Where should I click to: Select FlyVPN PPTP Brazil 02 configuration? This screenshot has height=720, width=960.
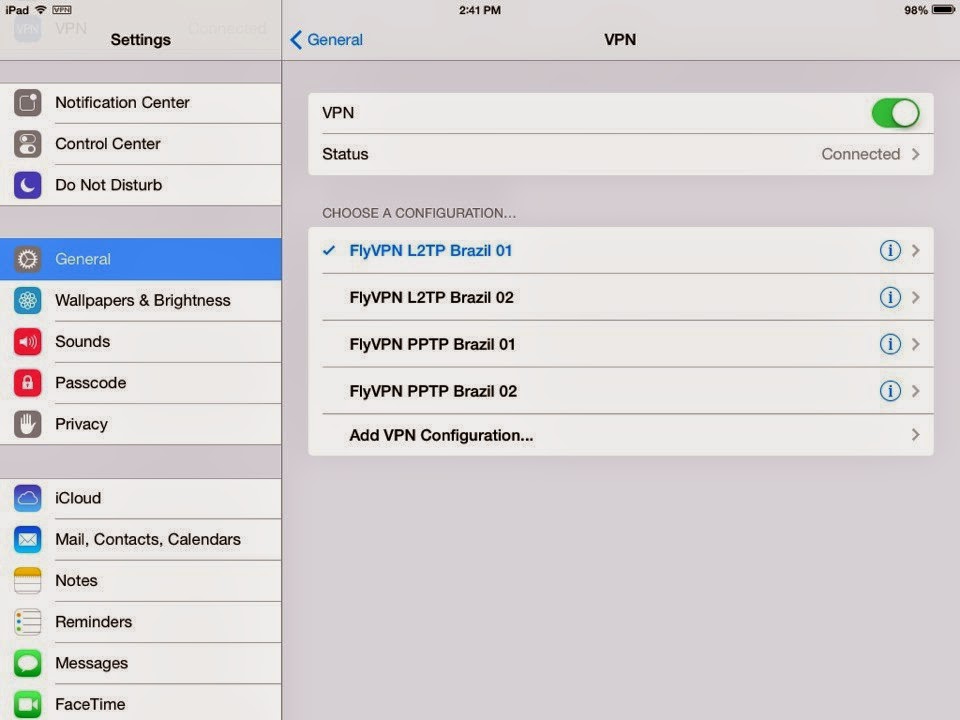click(x=621, y=391)
